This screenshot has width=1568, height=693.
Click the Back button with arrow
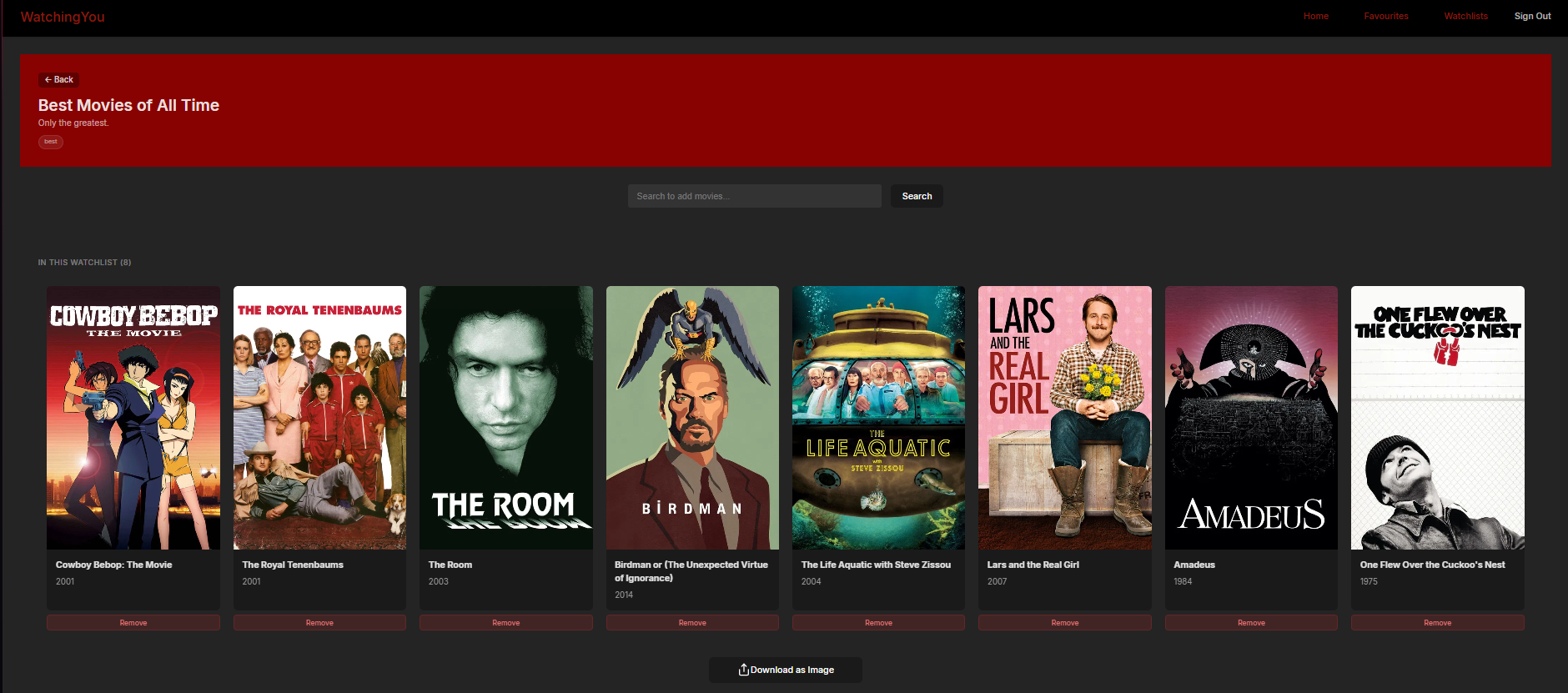click(59, 80)
